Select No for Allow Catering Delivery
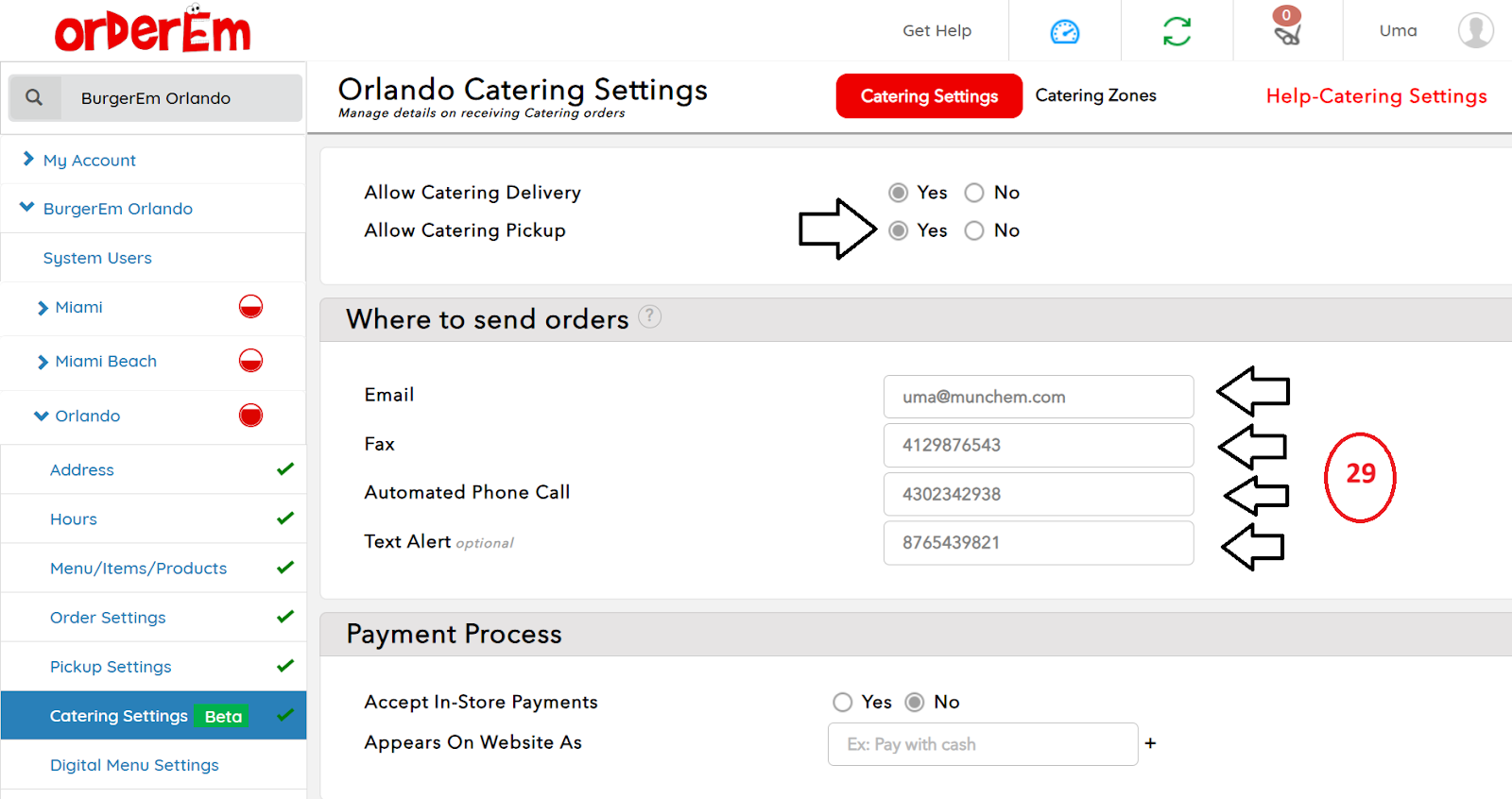Viewport: 1512px width, 799px height. point(974,193)
